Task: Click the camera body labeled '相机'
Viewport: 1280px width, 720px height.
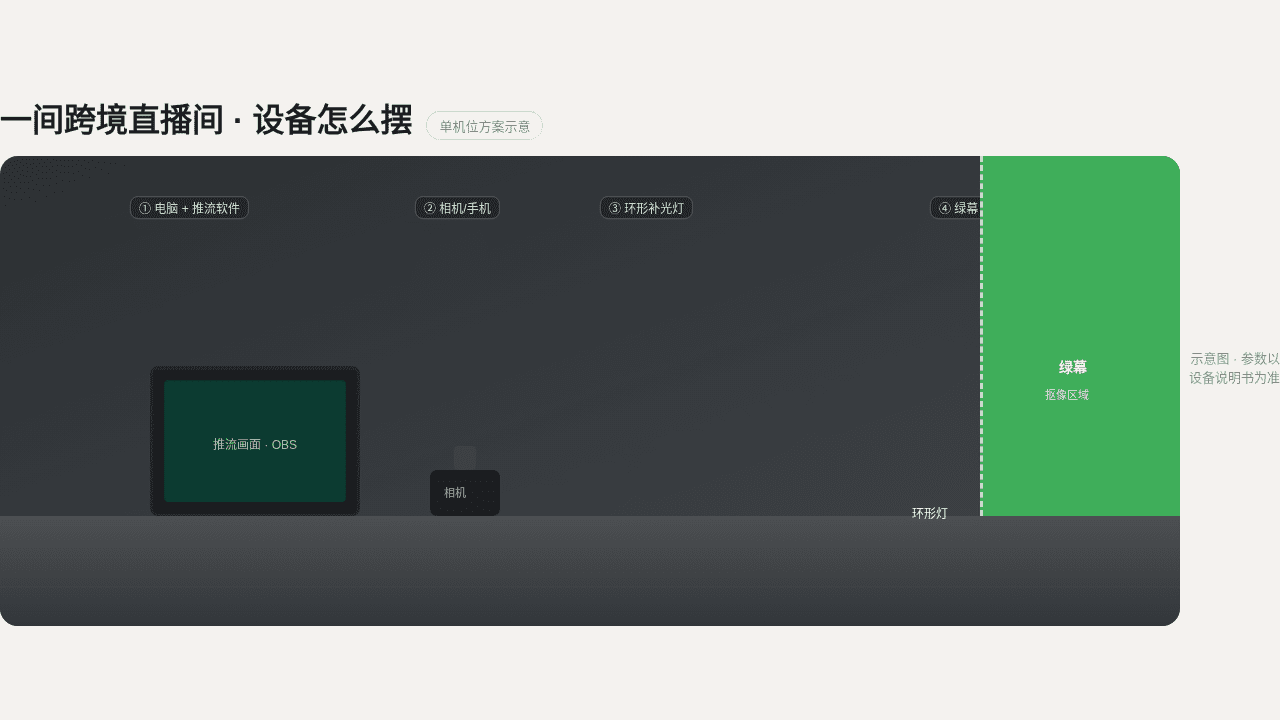Action: point(465,493)
